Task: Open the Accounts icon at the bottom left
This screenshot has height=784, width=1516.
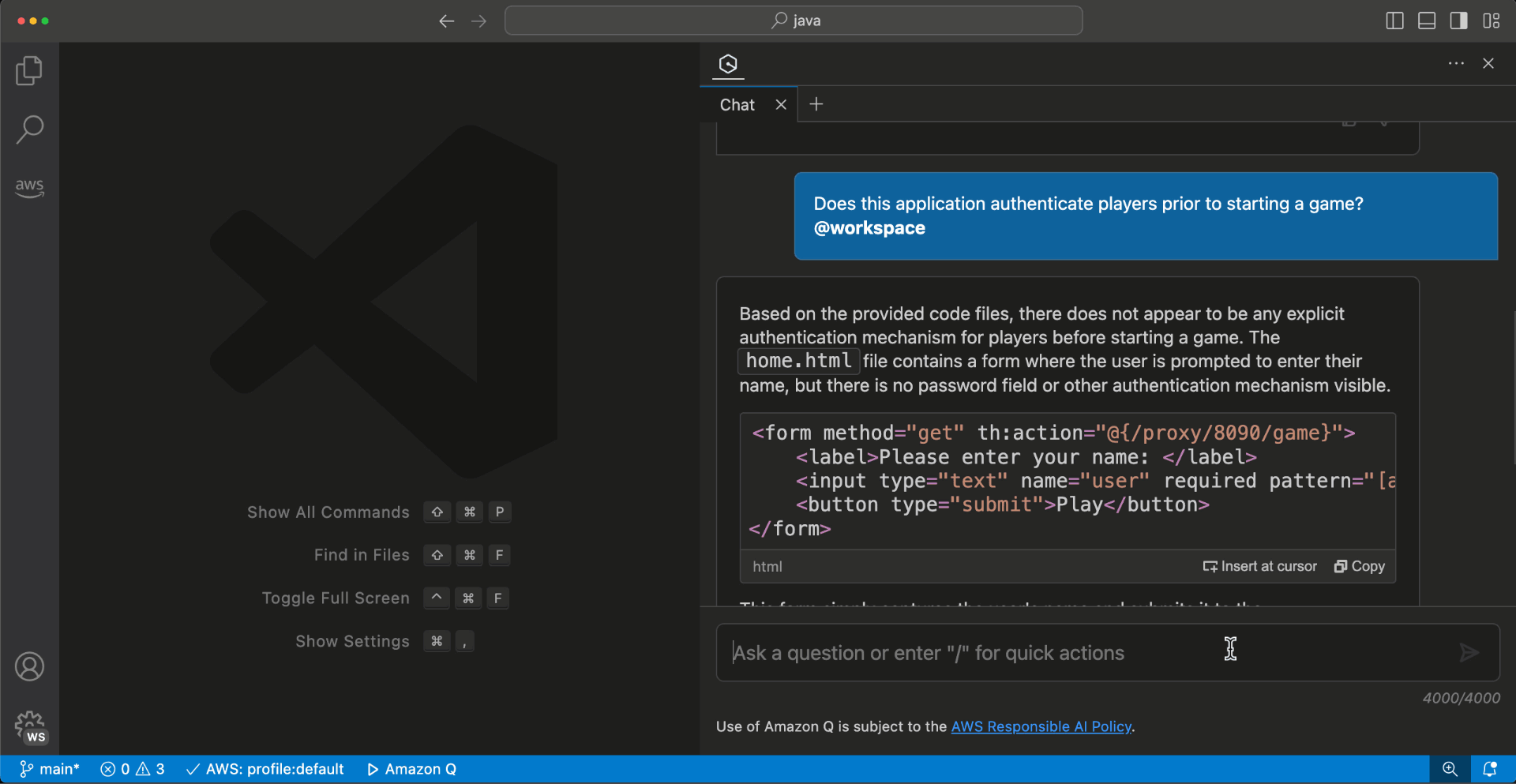Action: (x=29, y=666)
